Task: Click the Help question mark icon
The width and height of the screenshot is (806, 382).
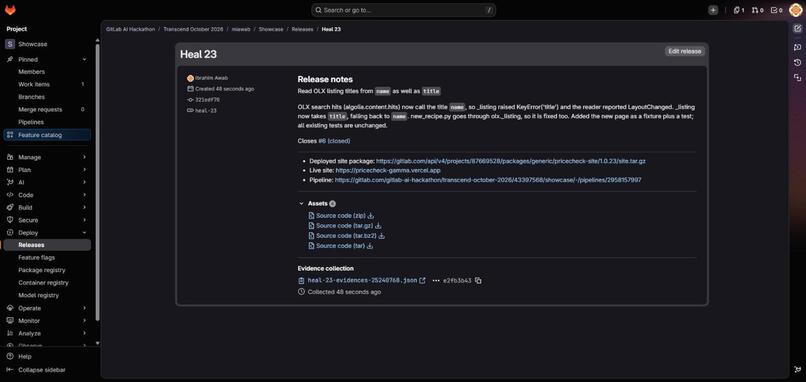Action: coord(10,356)
